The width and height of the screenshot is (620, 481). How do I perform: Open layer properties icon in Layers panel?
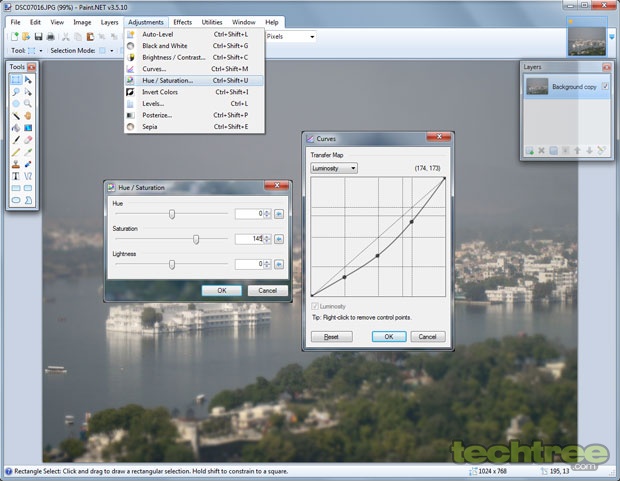601,151
